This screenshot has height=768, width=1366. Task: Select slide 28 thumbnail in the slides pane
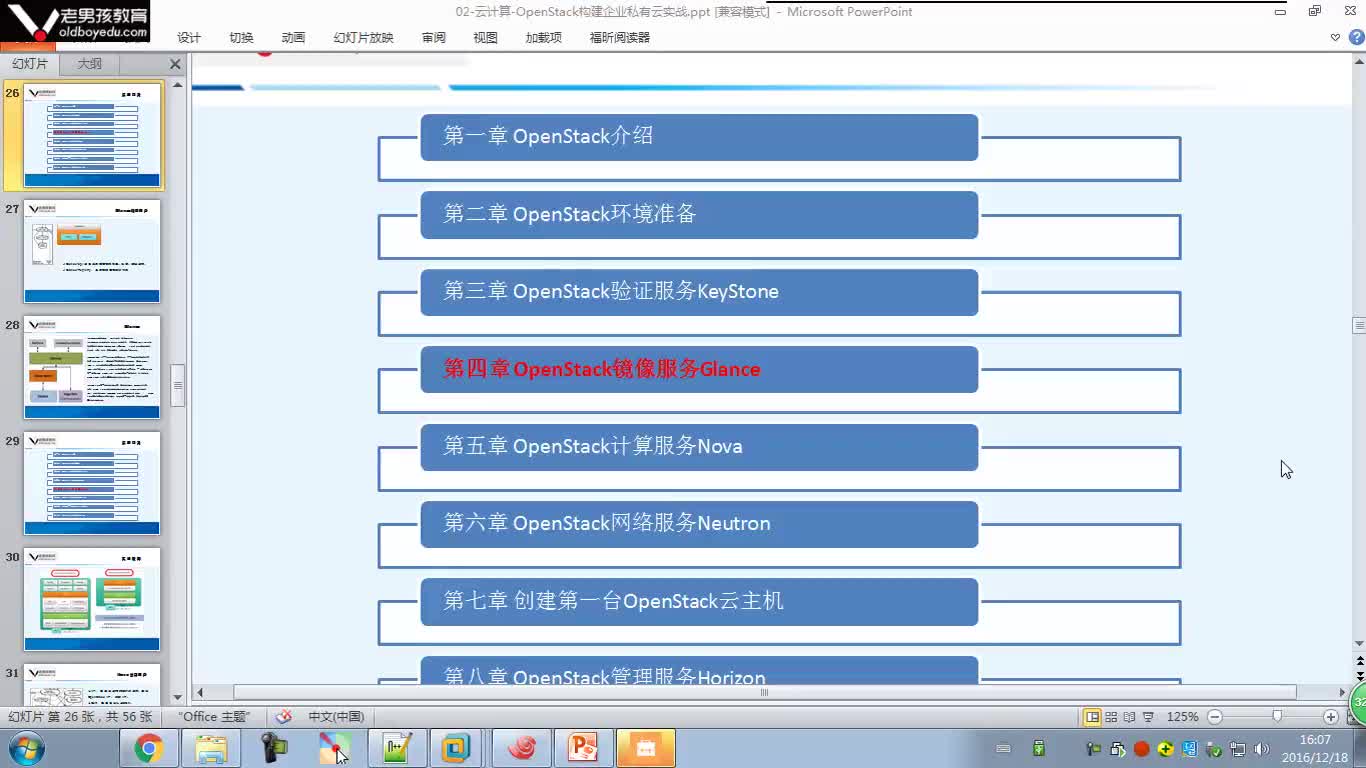[92, 367]
